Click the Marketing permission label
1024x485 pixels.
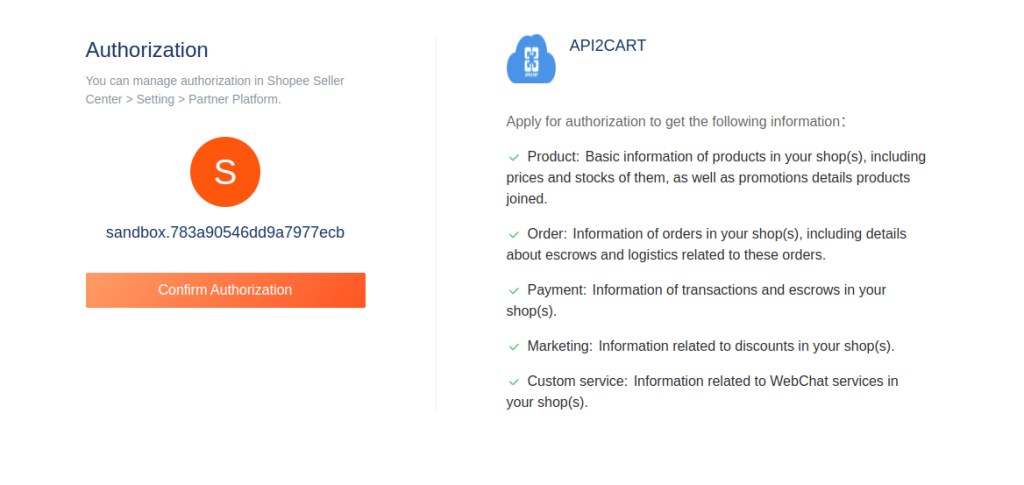click(560, 346)
